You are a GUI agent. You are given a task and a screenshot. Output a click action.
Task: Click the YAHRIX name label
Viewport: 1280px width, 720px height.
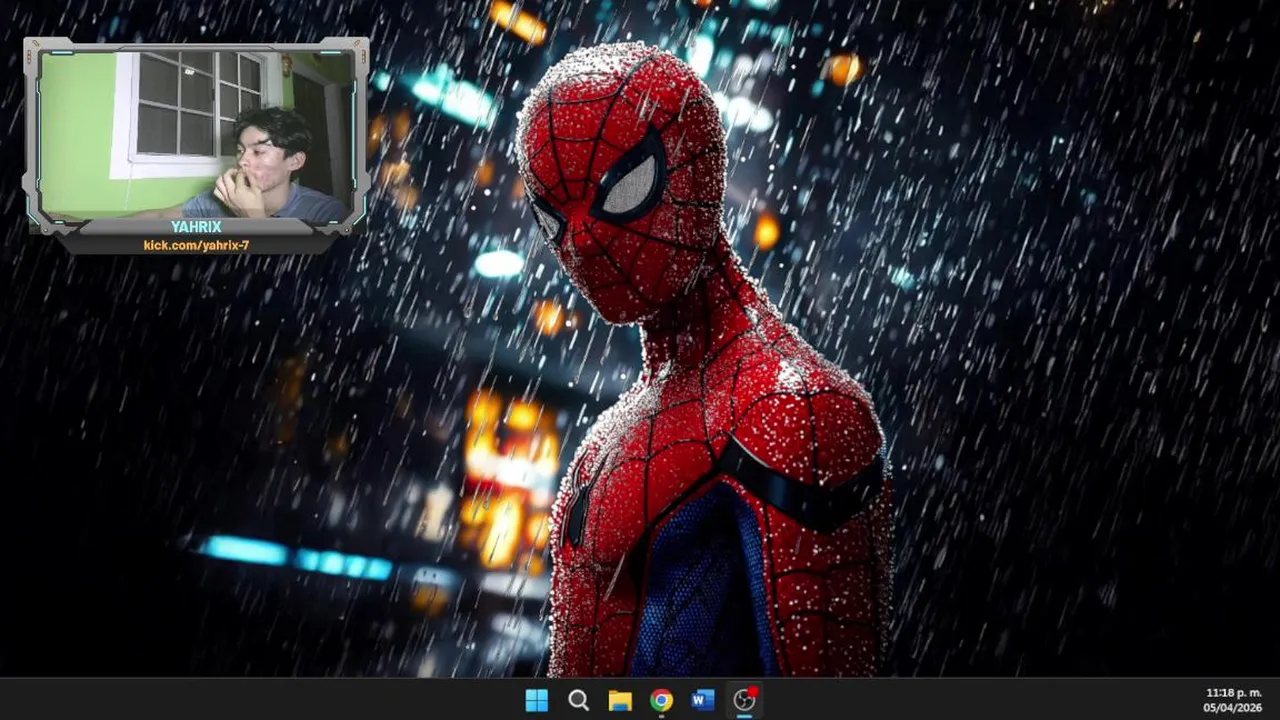[196, 227]
